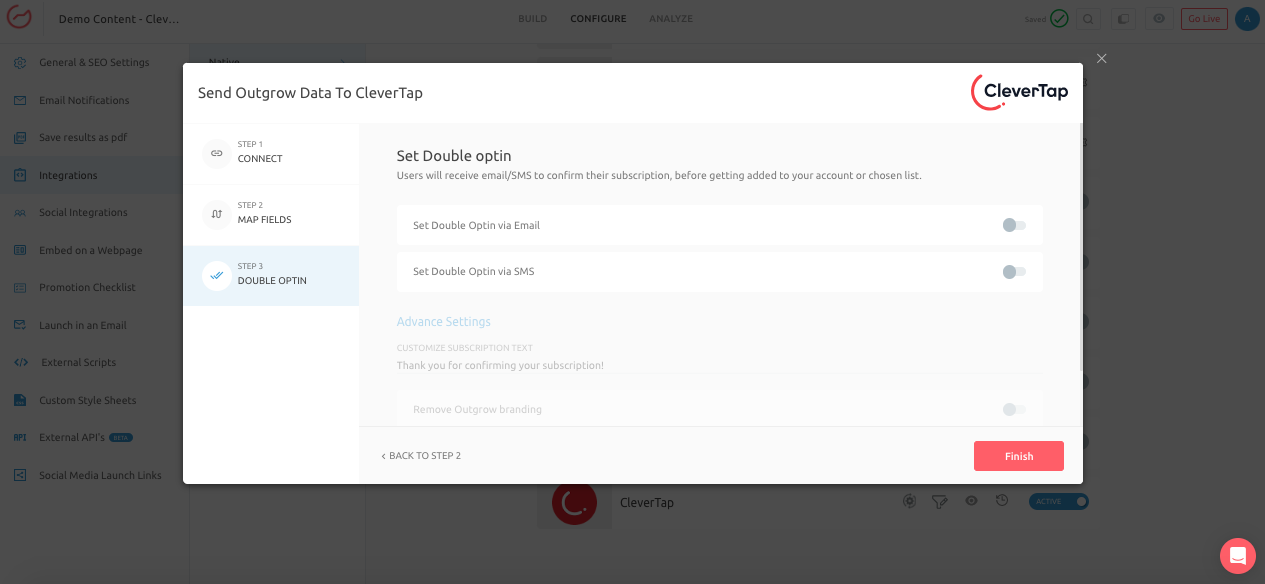The height and width of the screenshot is (584, 1265).
Task: Click CleverTap row settings gear icon
Action: (909, 501)
